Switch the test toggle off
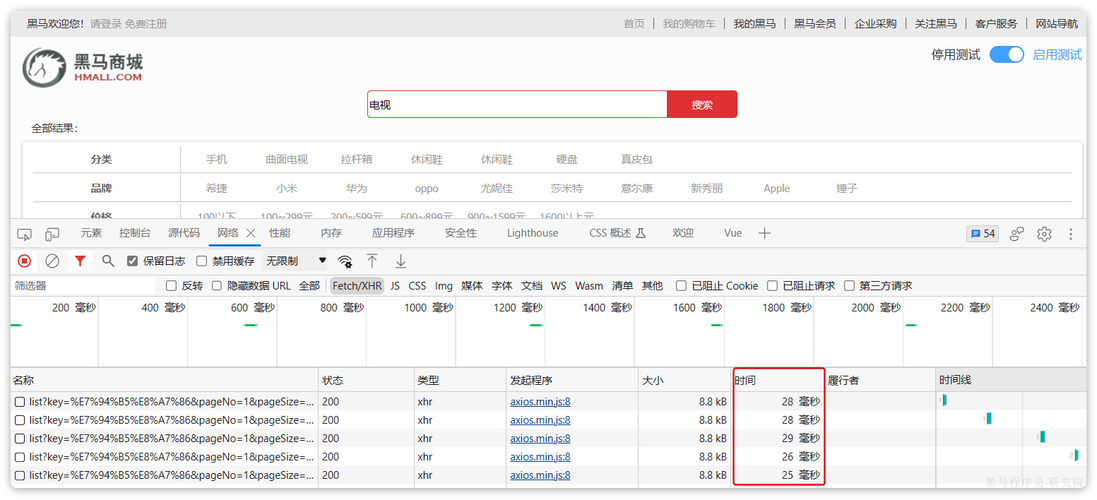The image size is (1097, 500). tap(1007, 55)
